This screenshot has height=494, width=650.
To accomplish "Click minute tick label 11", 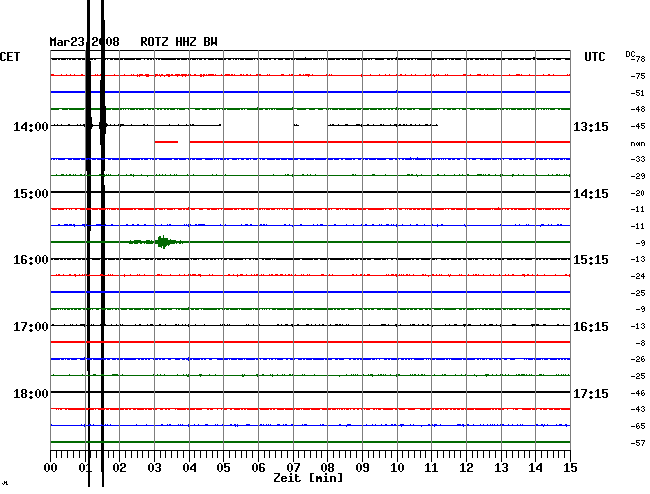I will 431,468.
